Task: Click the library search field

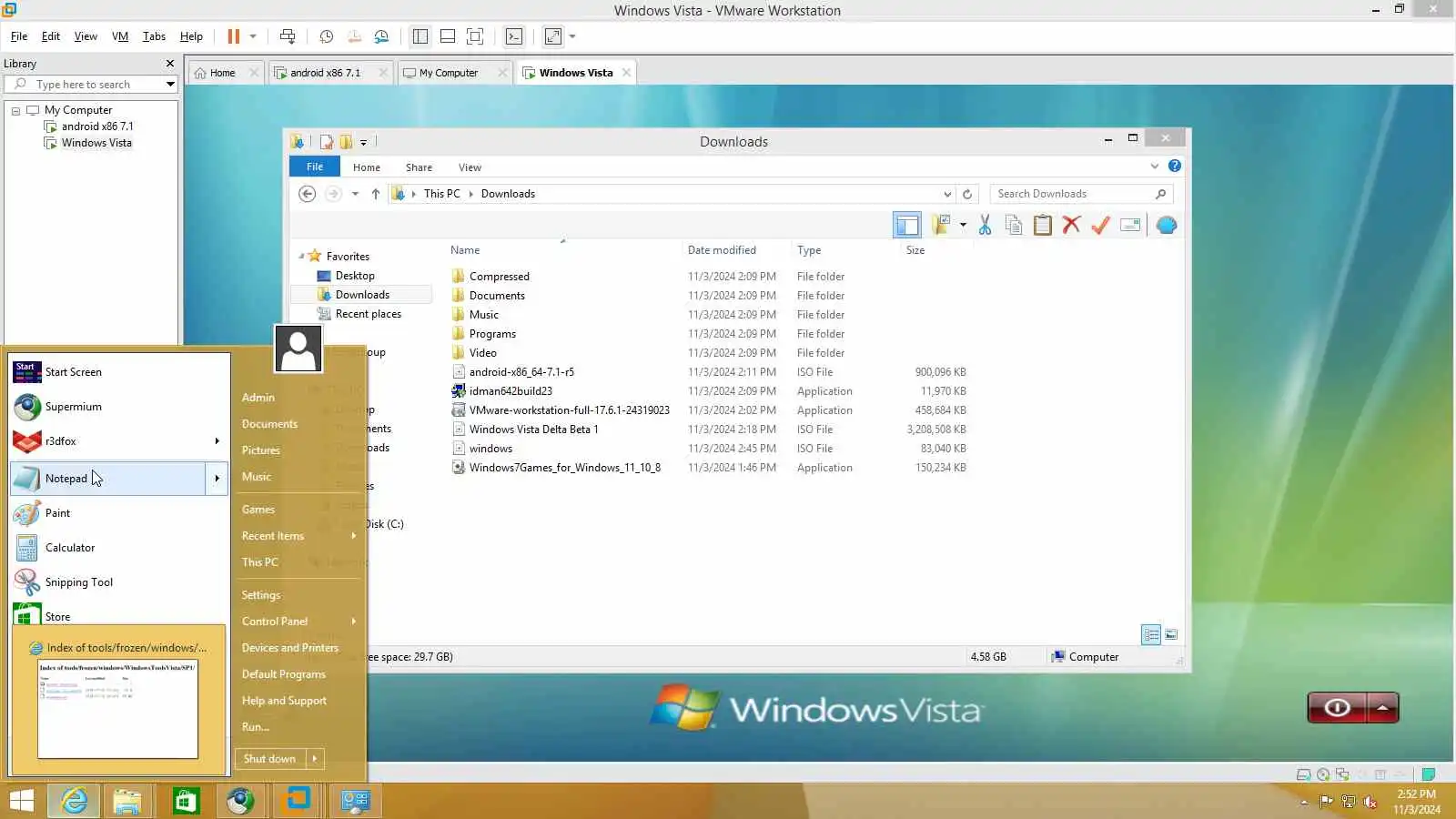Action: (x=91, y=85)
